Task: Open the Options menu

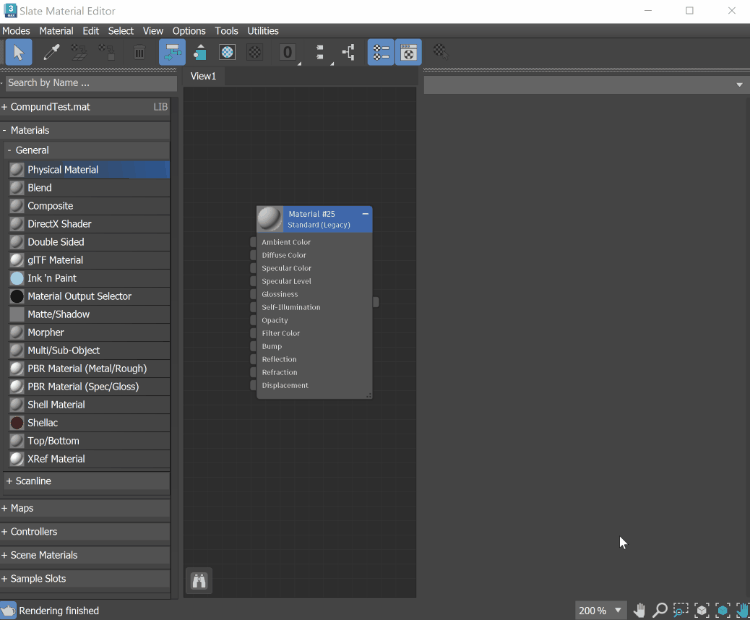Action: point(189,31)
